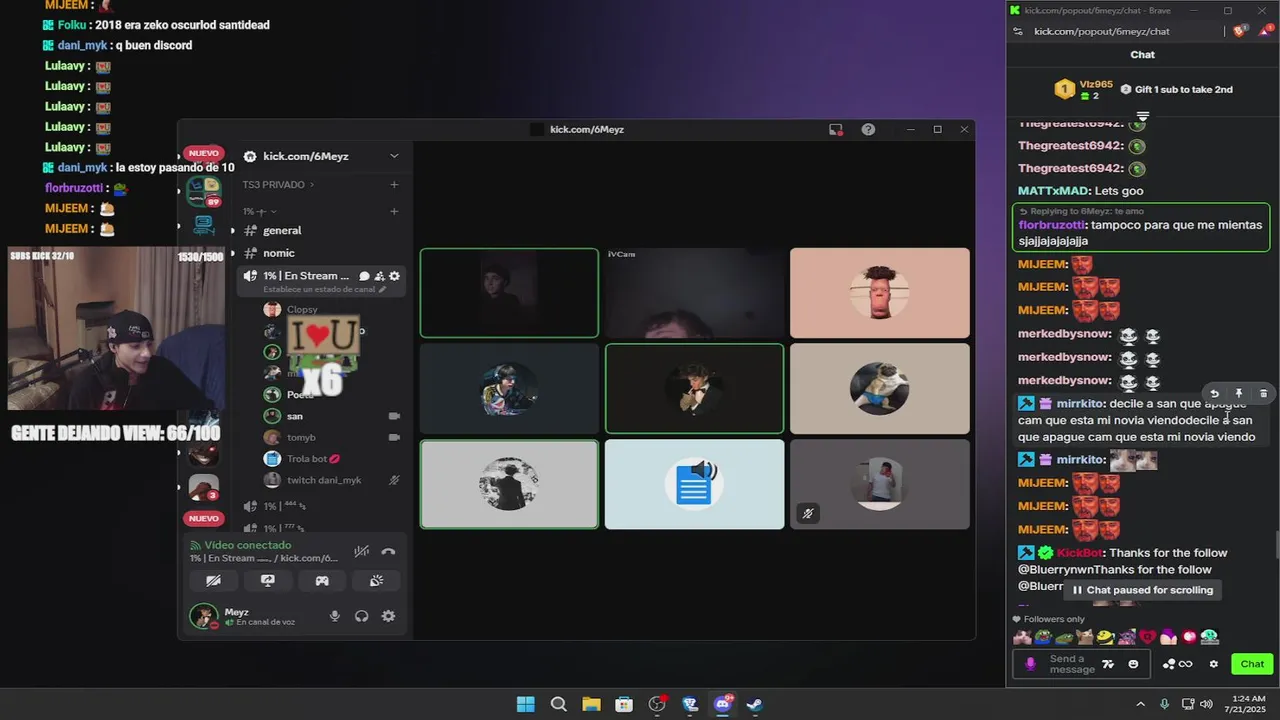Open server icon with 3 notification badge
Image resolution: width=1280 pixels, height=720 pixels.
(x=204, y=487)
